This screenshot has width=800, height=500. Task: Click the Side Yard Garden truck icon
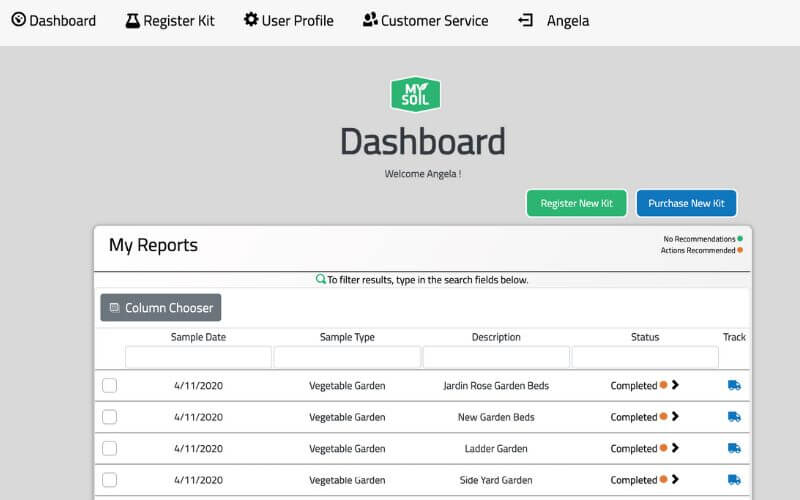pyautogui.click(x=734, y=480)
